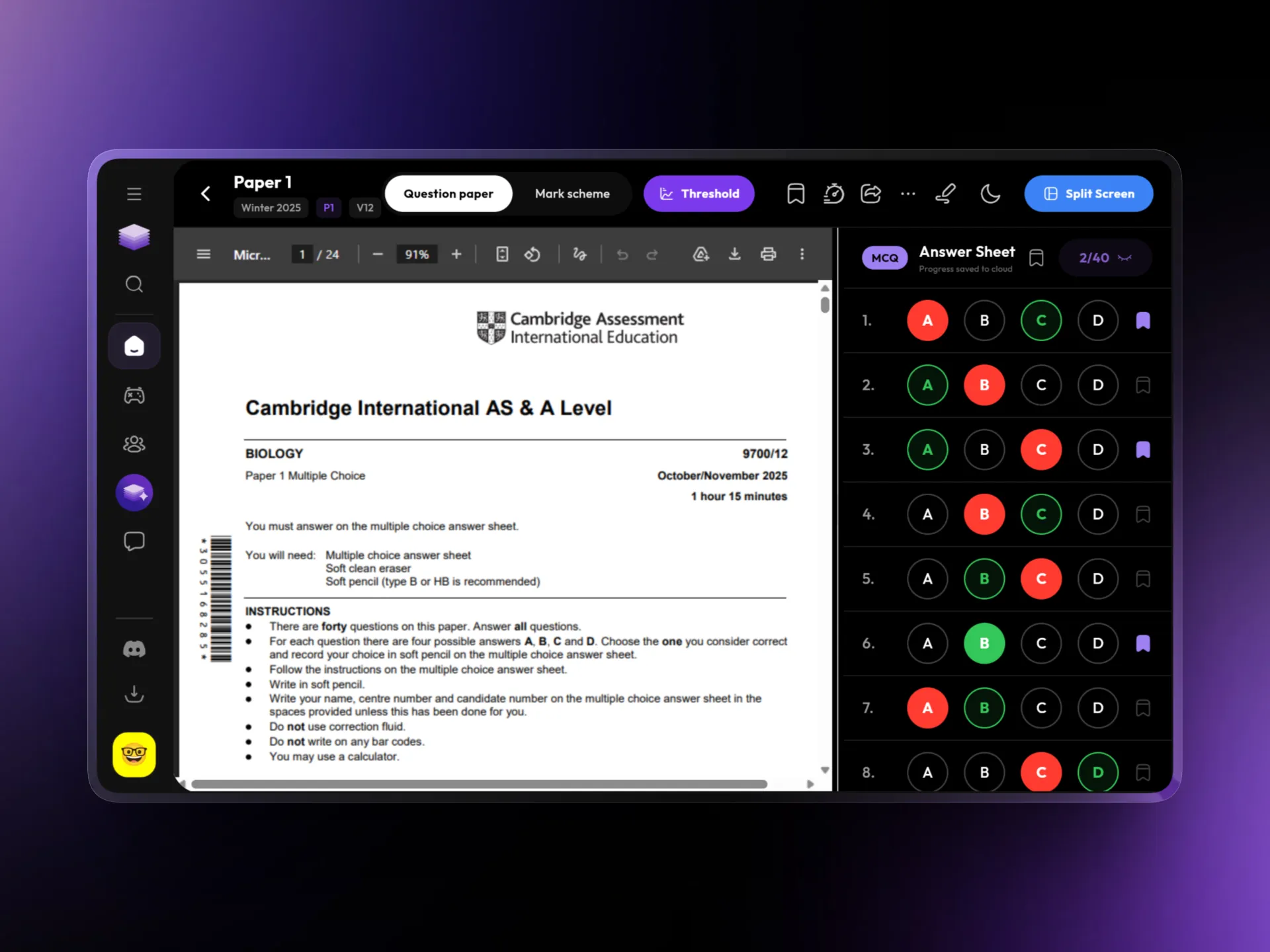Toggle dark mode moon icon
The width and height of the screenshot is (1270, 952).
(990, 194)
